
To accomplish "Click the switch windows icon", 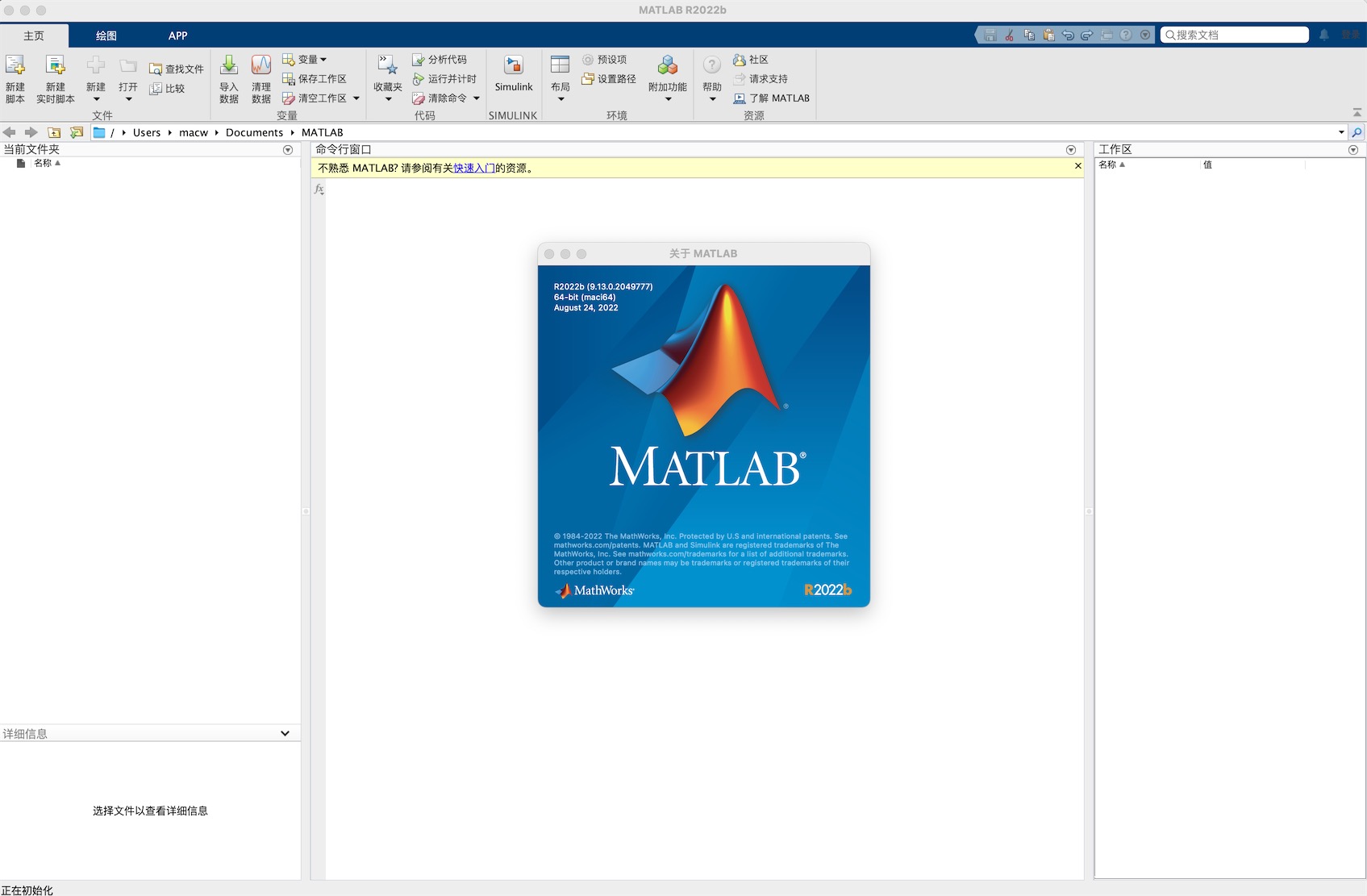I will point(1107,35).
